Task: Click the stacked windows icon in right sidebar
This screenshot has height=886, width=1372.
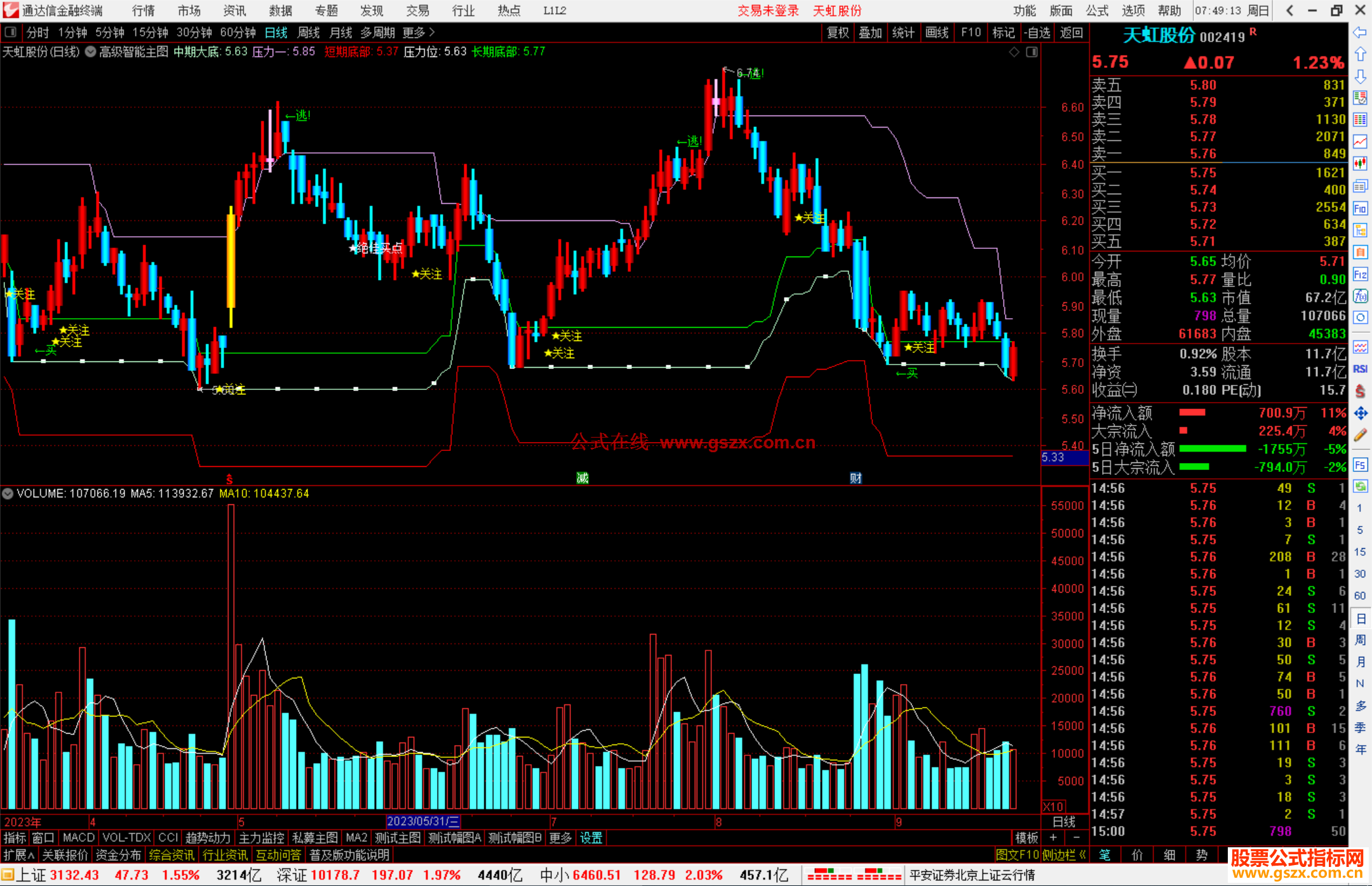Action: [1360, 186]
